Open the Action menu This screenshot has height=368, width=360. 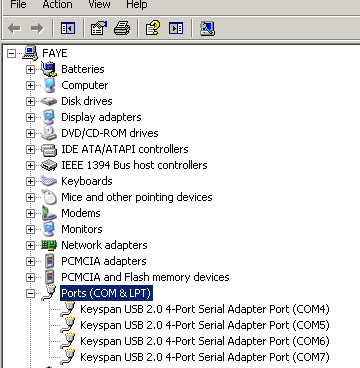pyautogui.click(x=57, y=4)
